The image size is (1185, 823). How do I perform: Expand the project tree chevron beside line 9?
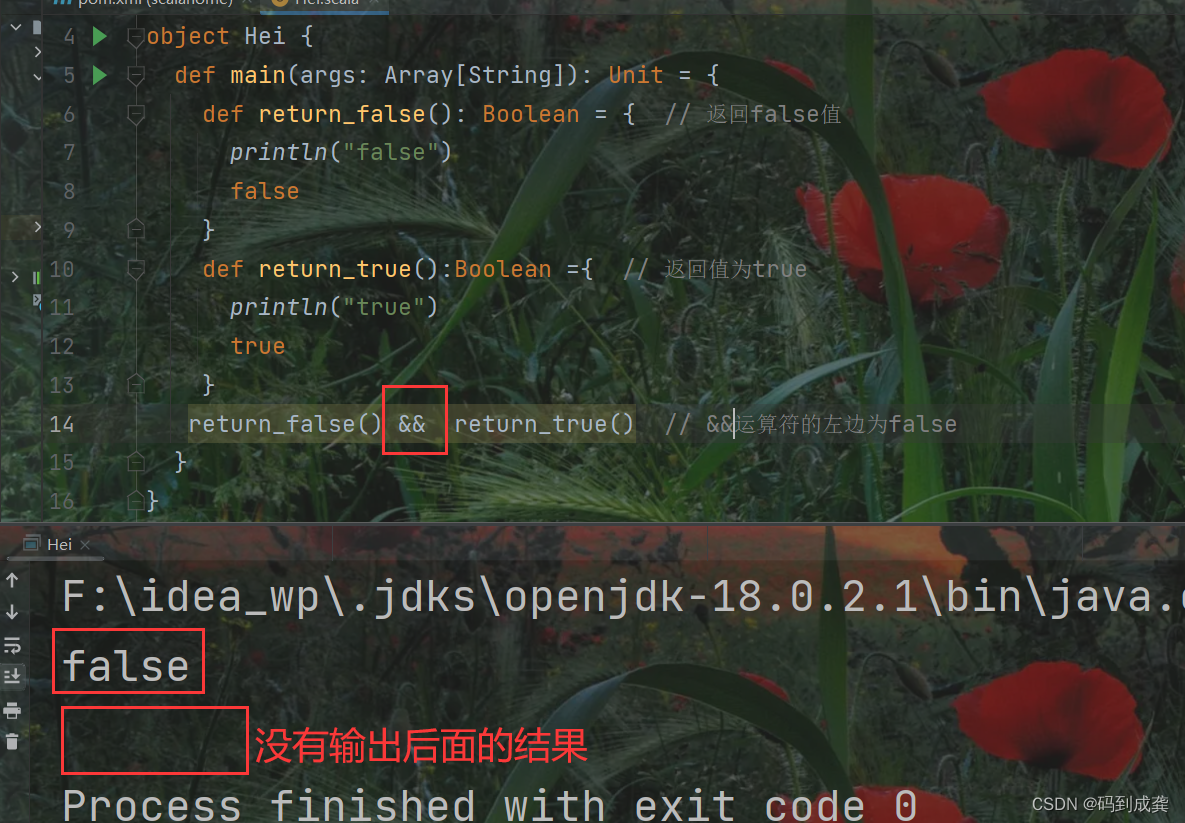coord(38,227)
